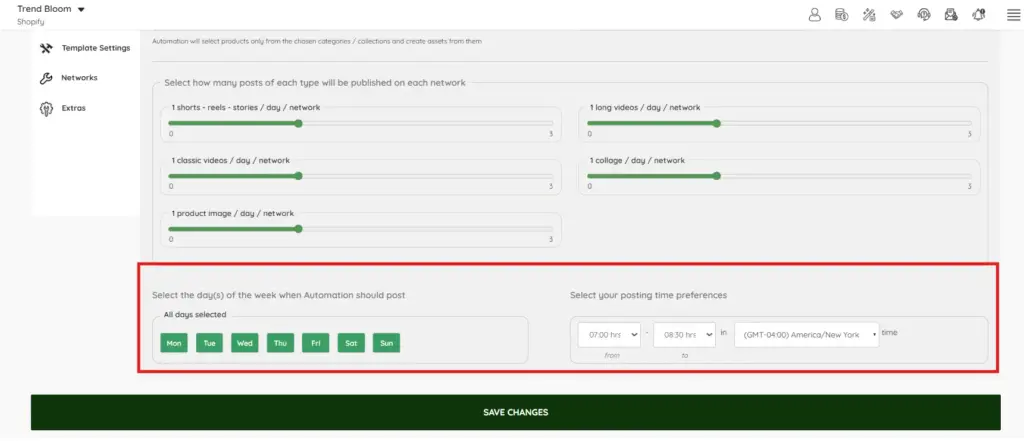Open the America/New York timezone dropdown
Screen dimensions: 1024x441
tap(807, 335)
